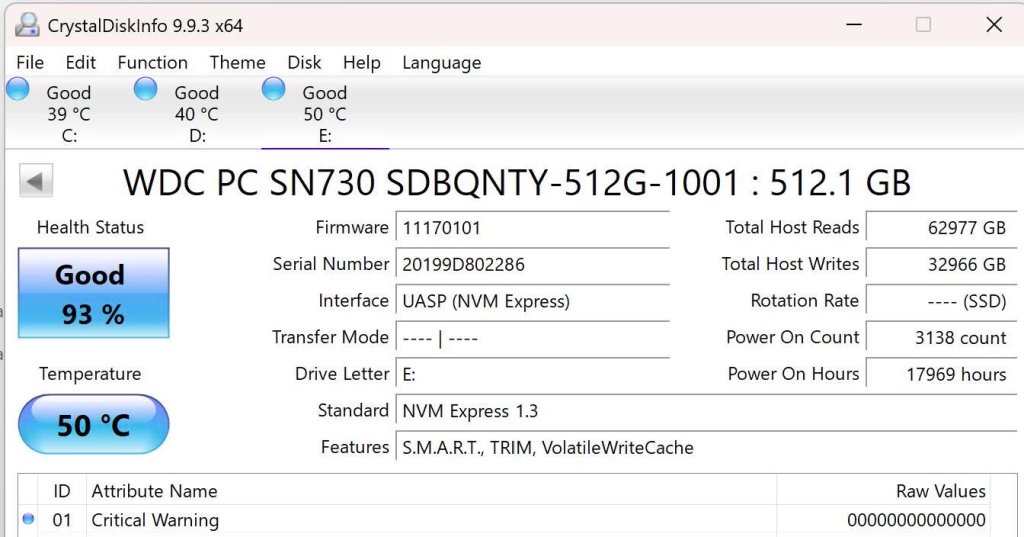Screen dimensions: 1024x537
Task: Click the CrystalDiskInfo app icon in title bar
Action: click(27, 25)
